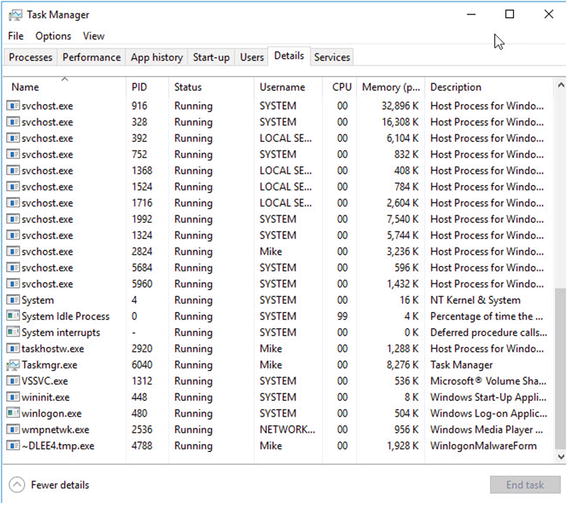
Task: Select the winlogon.exe process icon
Action: 13,413
